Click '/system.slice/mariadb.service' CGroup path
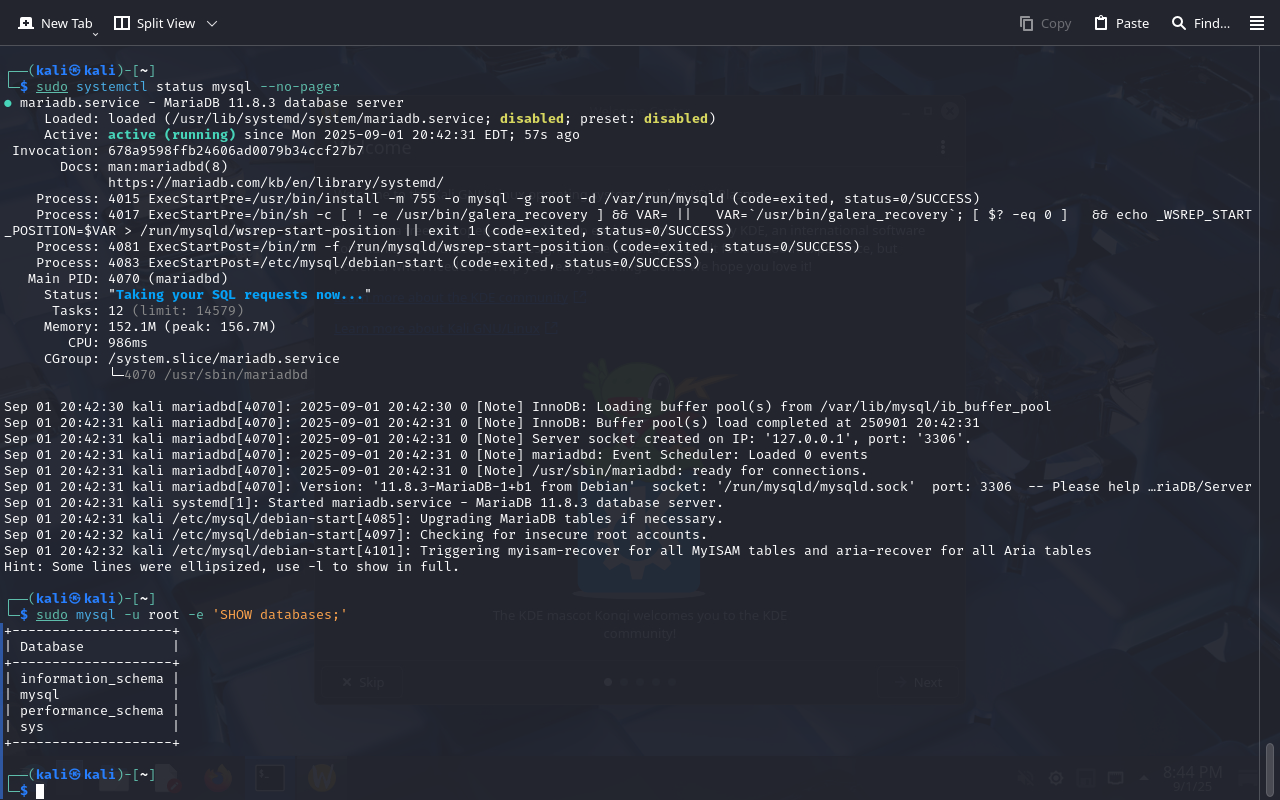Image resolution: width=1280 pixels, height=800 pixels. 224,358
